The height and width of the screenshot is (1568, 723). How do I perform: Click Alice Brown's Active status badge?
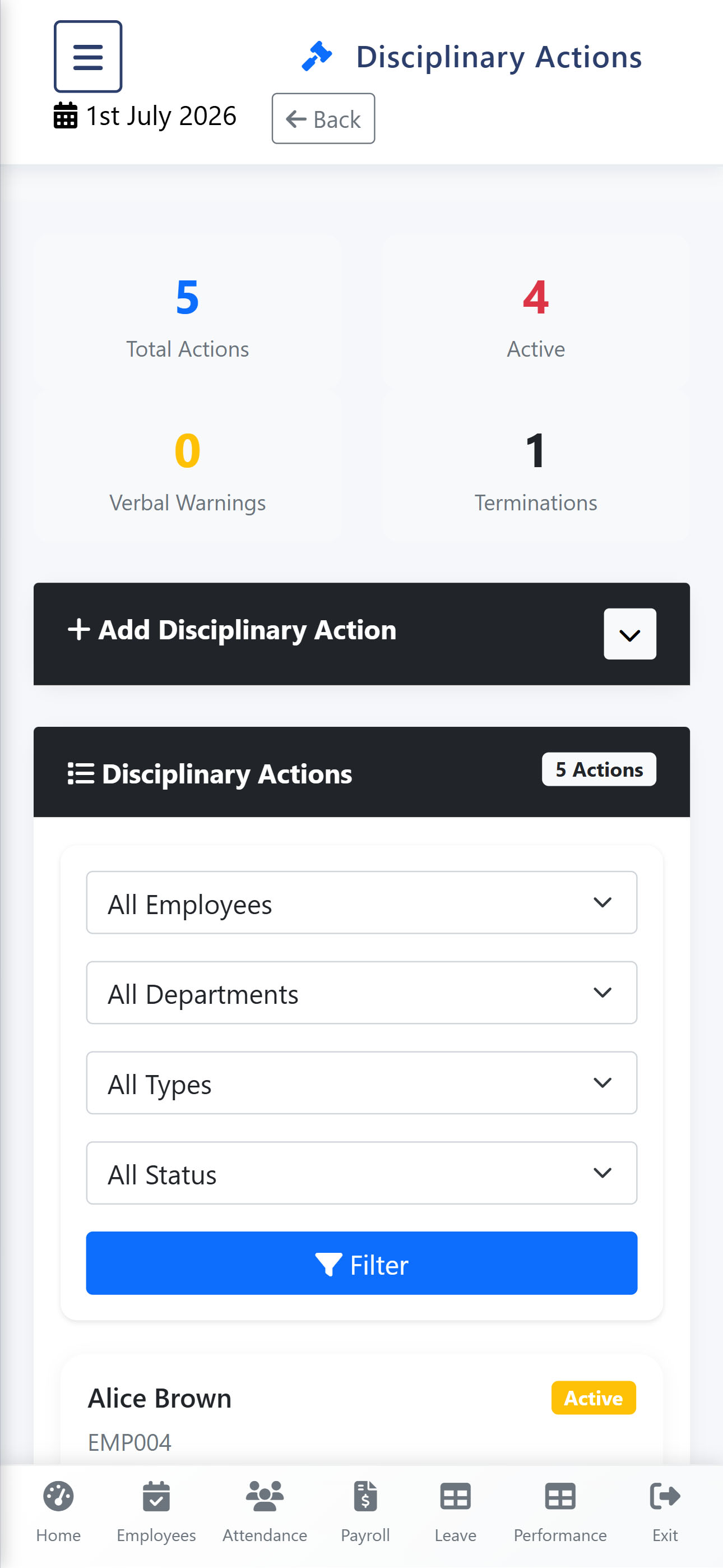coord(594,1398)
